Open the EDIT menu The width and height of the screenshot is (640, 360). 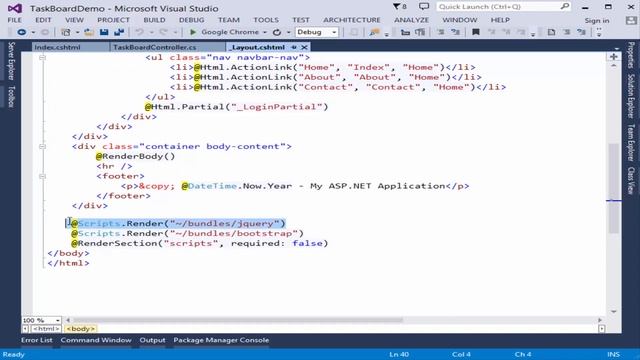click(43, 20)
